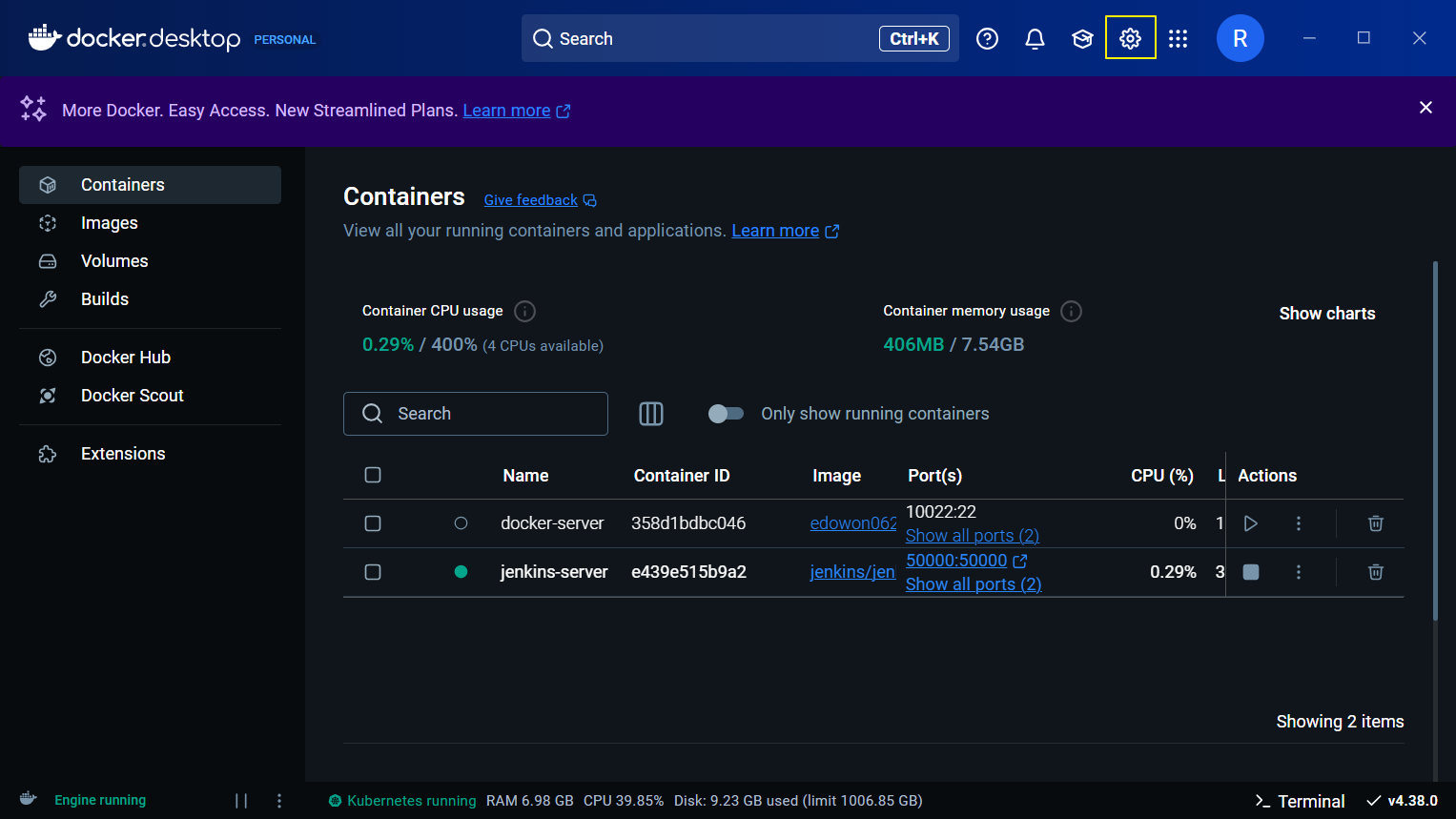Open Docker Hub in the sidebar
This screenshot has height=819, width=1456.
coord(150,358)
